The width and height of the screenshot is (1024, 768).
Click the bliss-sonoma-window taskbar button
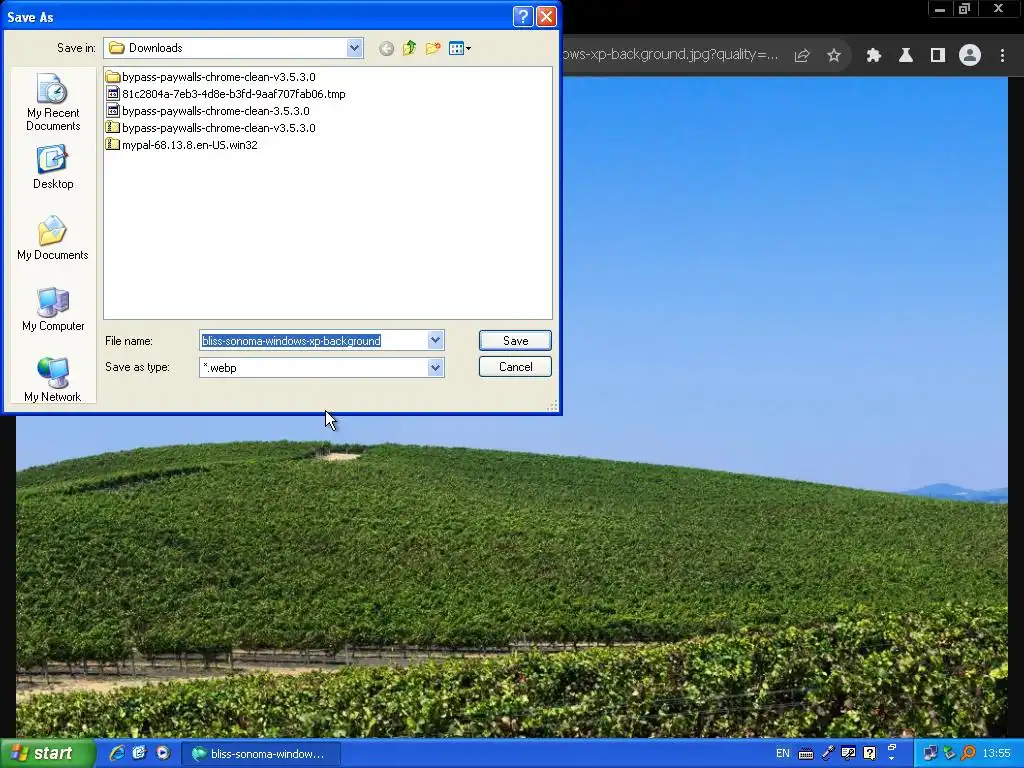(x=261, y=754)
